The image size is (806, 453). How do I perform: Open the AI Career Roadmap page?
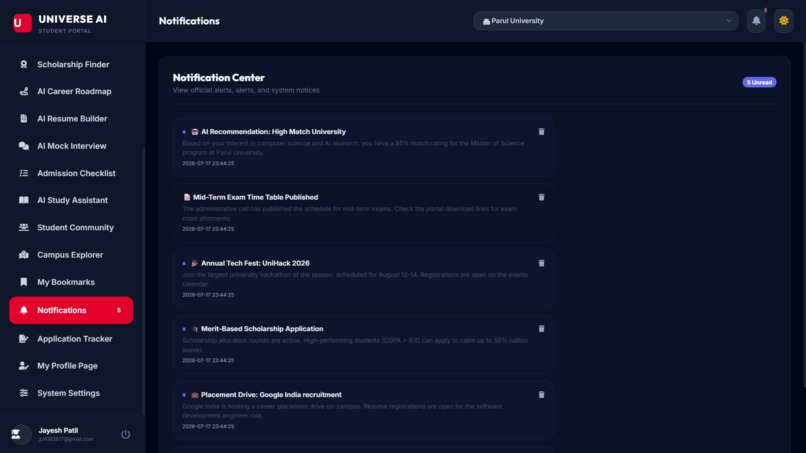[x=71, y=92]
